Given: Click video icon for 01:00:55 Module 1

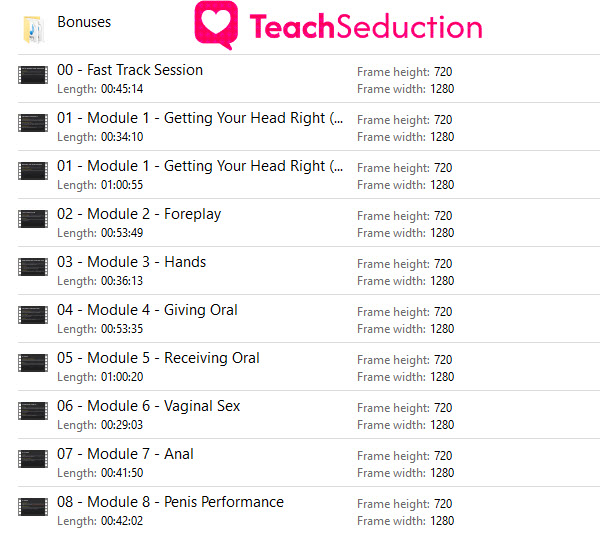Looking at the screenshot, I should point(33,171).
